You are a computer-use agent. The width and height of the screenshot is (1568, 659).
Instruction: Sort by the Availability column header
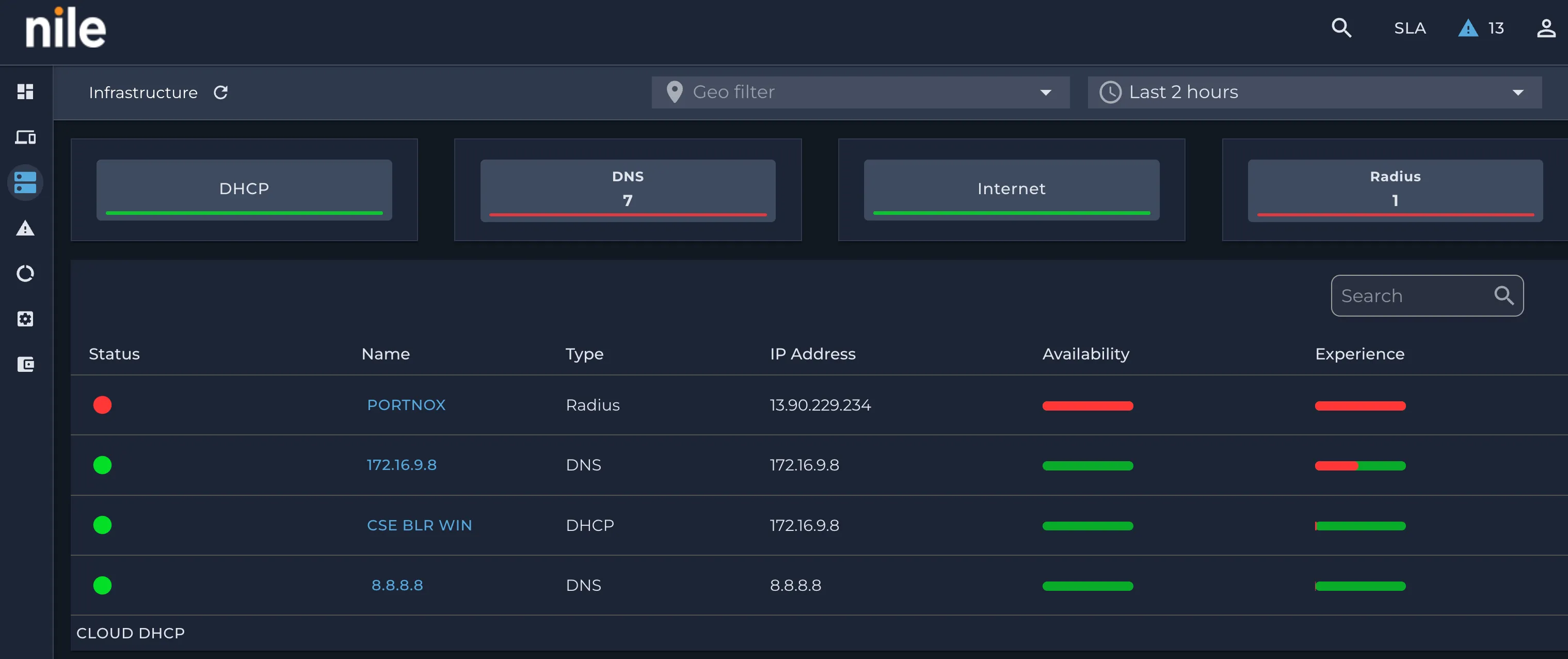[x=1085, y=354]
